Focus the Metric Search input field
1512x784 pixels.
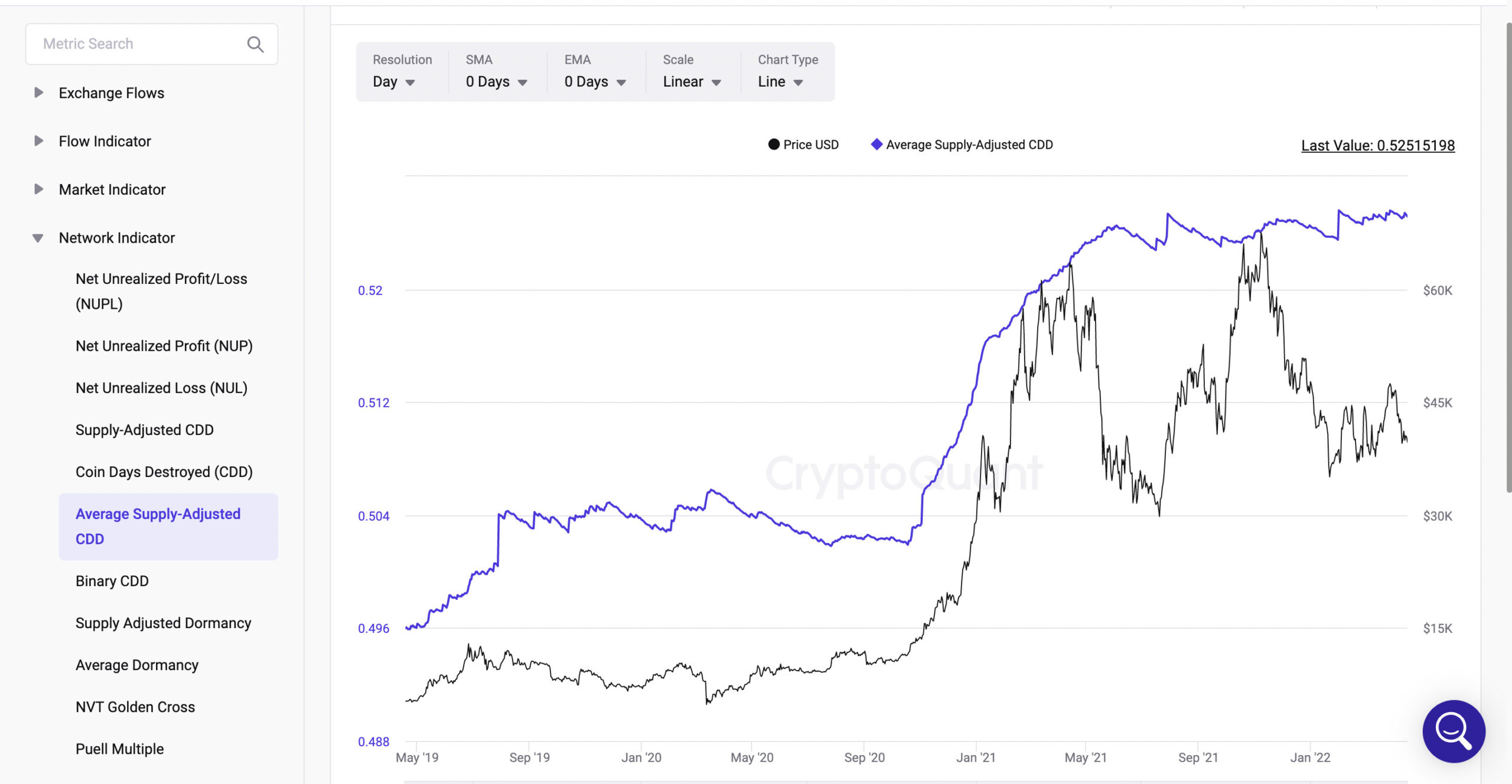point(151,44)
